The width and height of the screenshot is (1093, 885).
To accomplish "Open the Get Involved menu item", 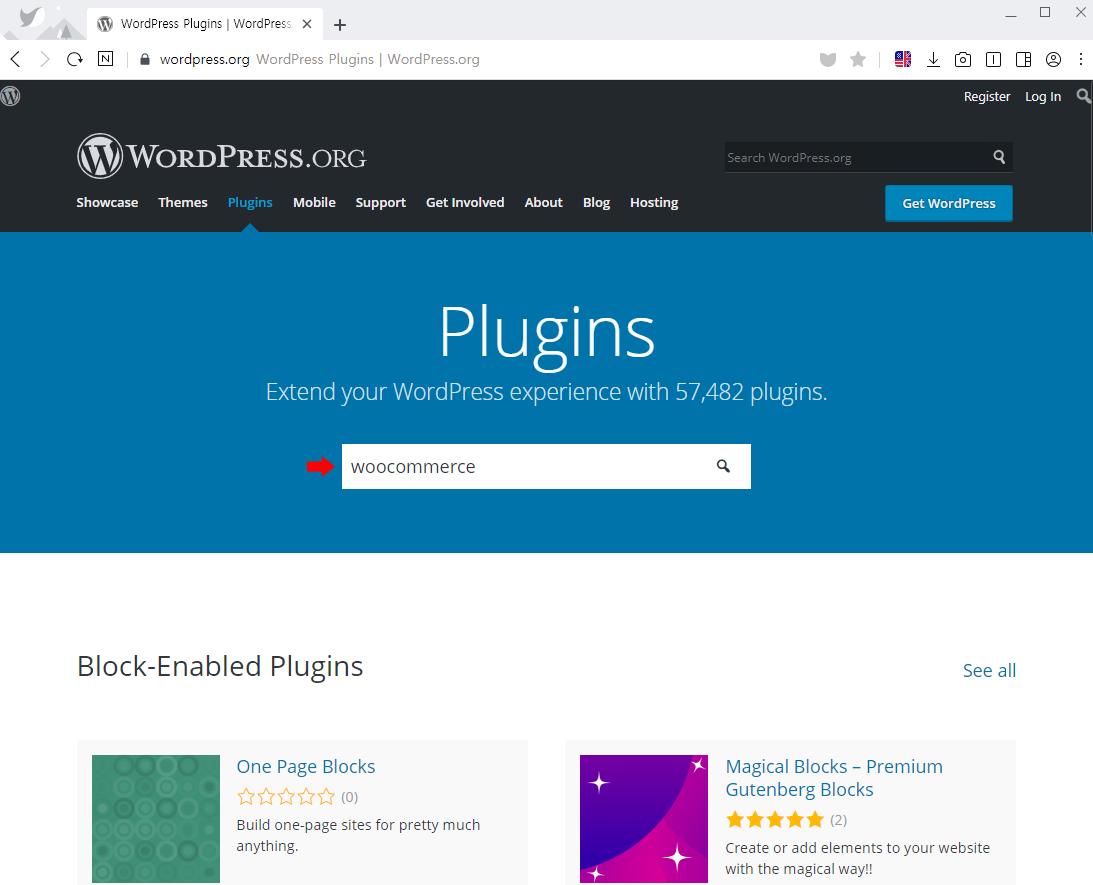I will pos(465,203).
